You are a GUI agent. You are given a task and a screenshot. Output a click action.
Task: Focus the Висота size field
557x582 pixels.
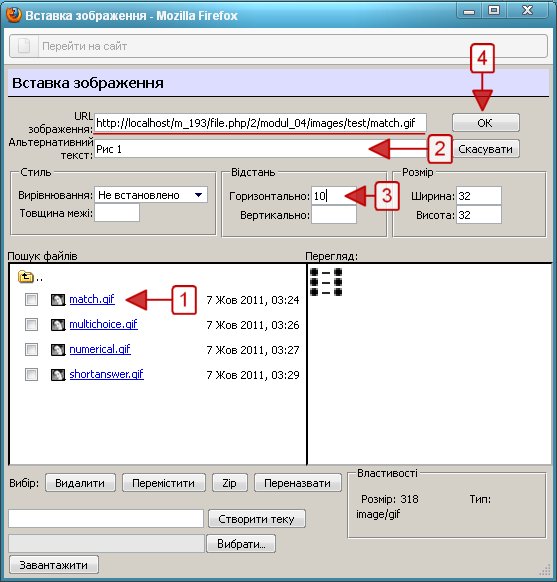[479, 215]
